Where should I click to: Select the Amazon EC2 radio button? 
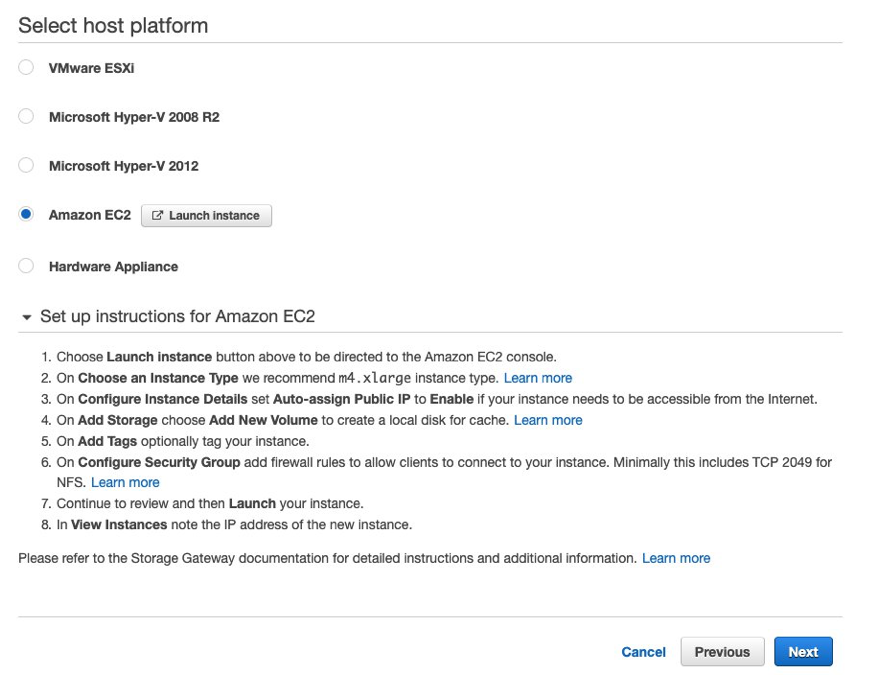[26, 215]
